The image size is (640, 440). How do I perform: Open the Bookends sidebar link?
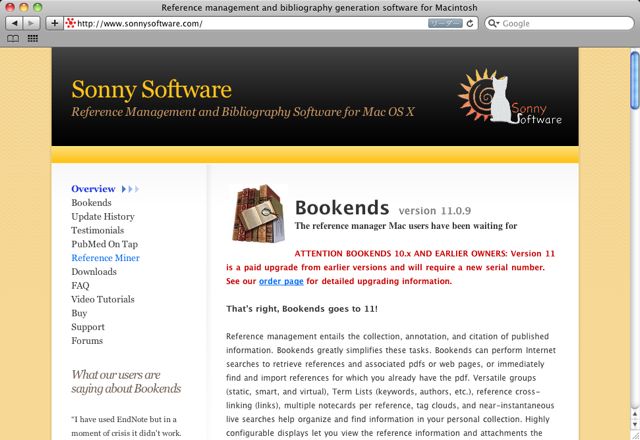pos(91,202)
